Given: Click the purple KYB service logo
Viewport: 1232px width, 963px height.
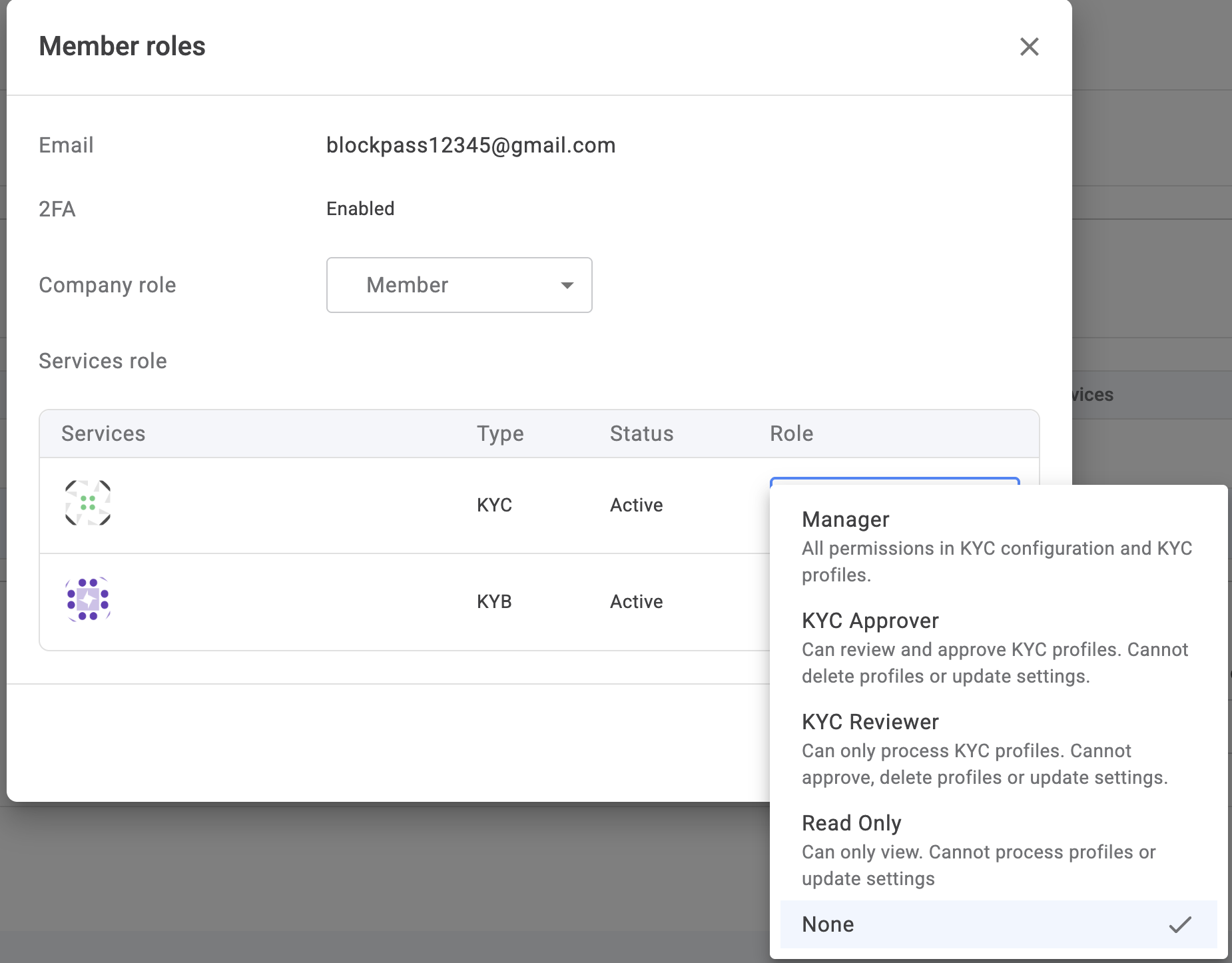Looking at the screenshot, I should [88, 599].
